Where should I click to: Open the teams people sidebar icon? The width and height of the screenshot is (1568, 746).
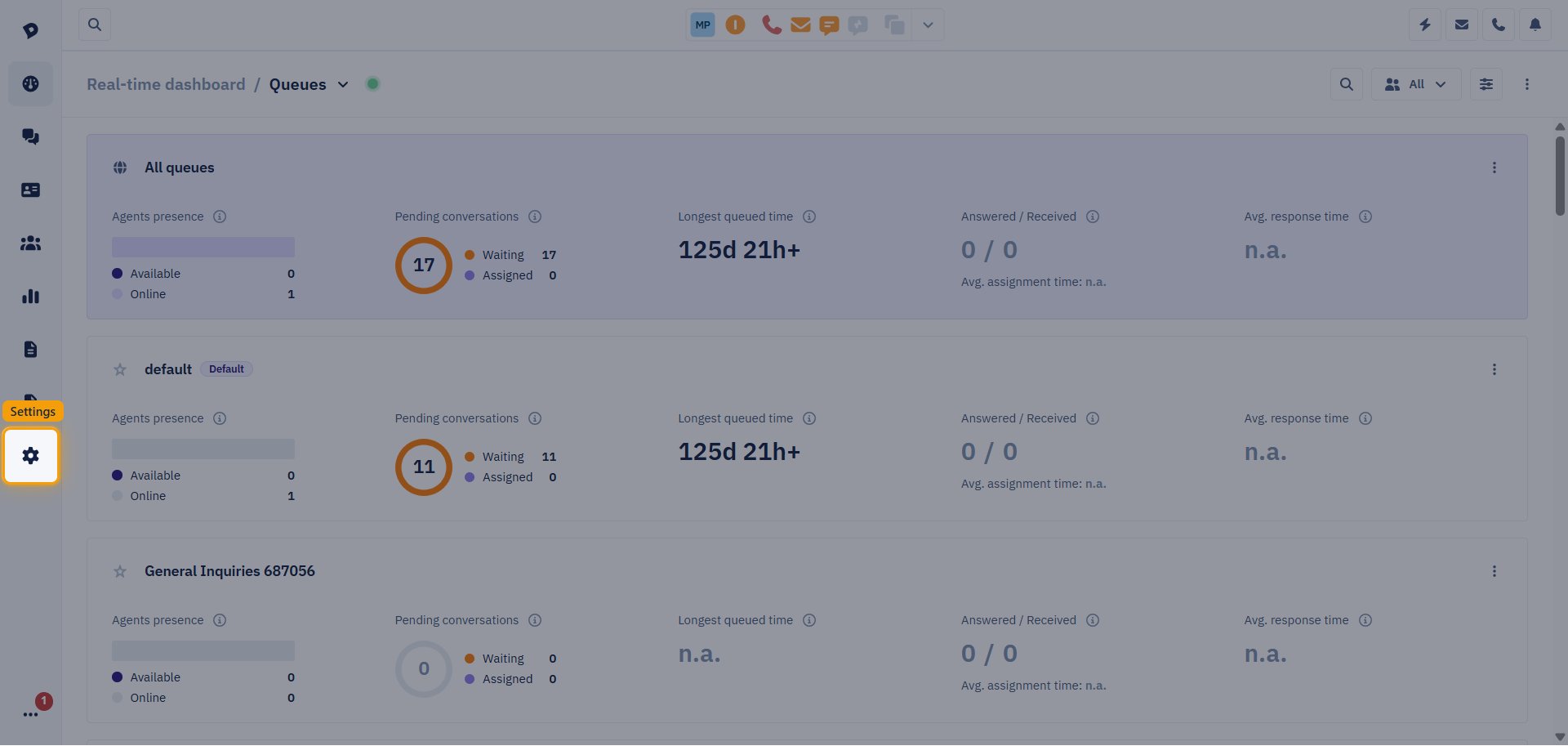point(31,243)
